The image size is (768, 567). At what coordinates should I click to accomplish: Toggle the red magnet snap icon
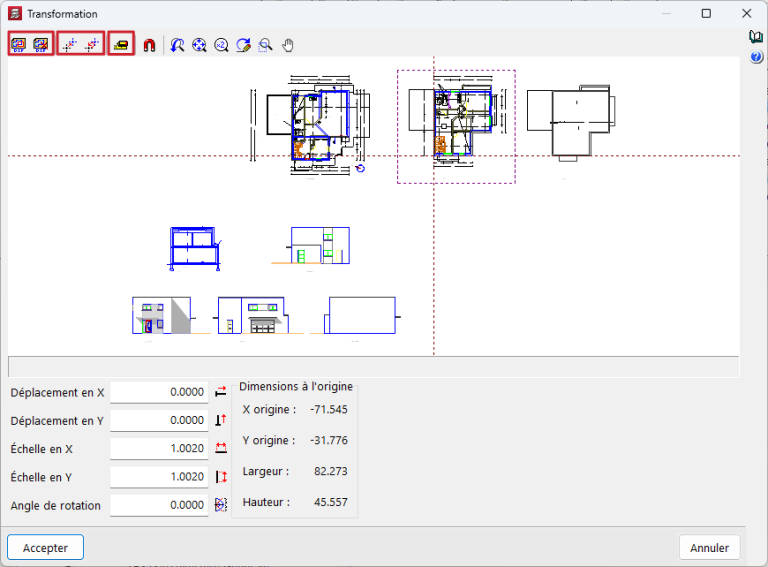pos(149,45)
